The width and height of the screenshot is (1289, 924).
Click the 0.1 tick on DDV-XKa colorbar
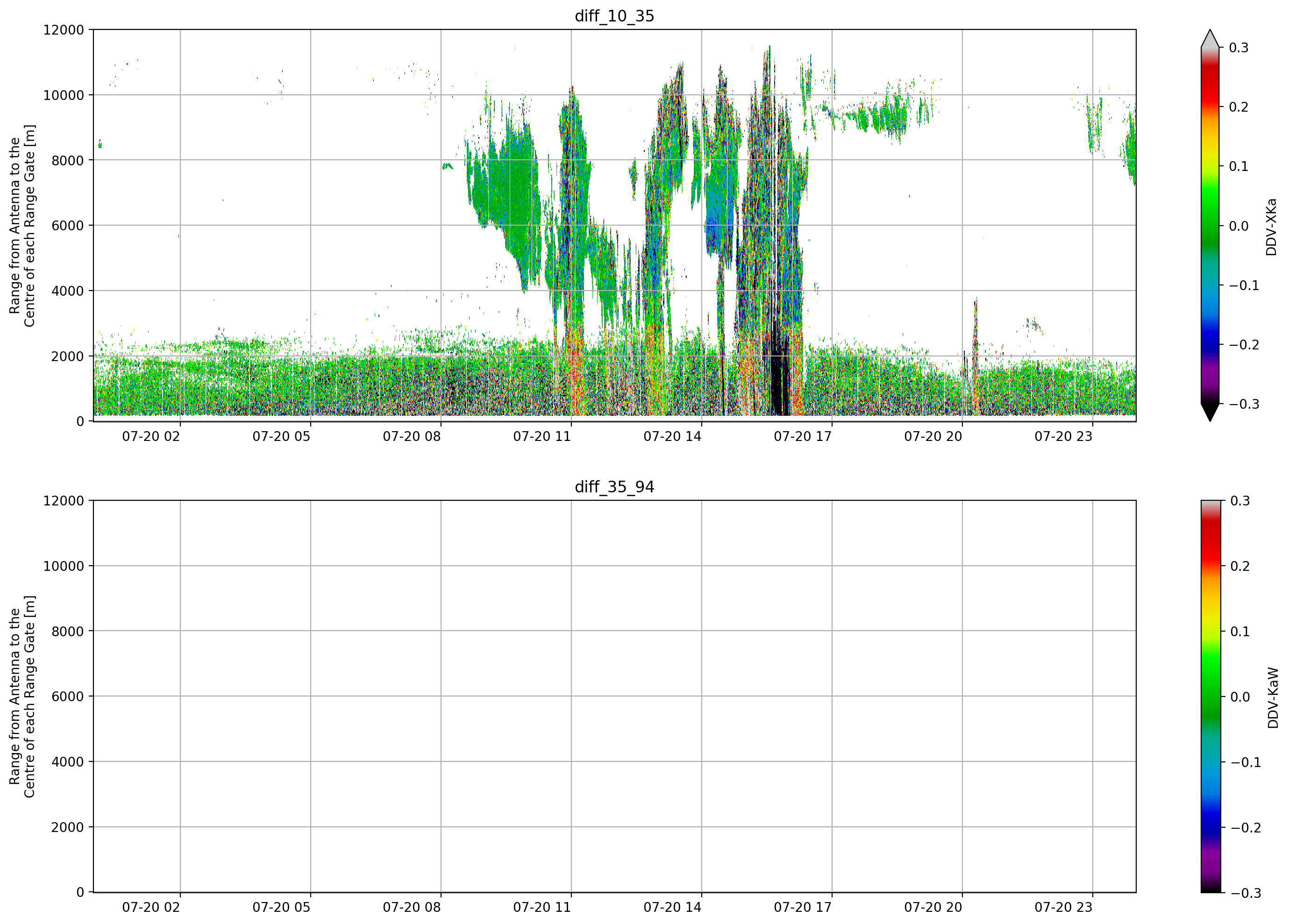click(1239, 166)
